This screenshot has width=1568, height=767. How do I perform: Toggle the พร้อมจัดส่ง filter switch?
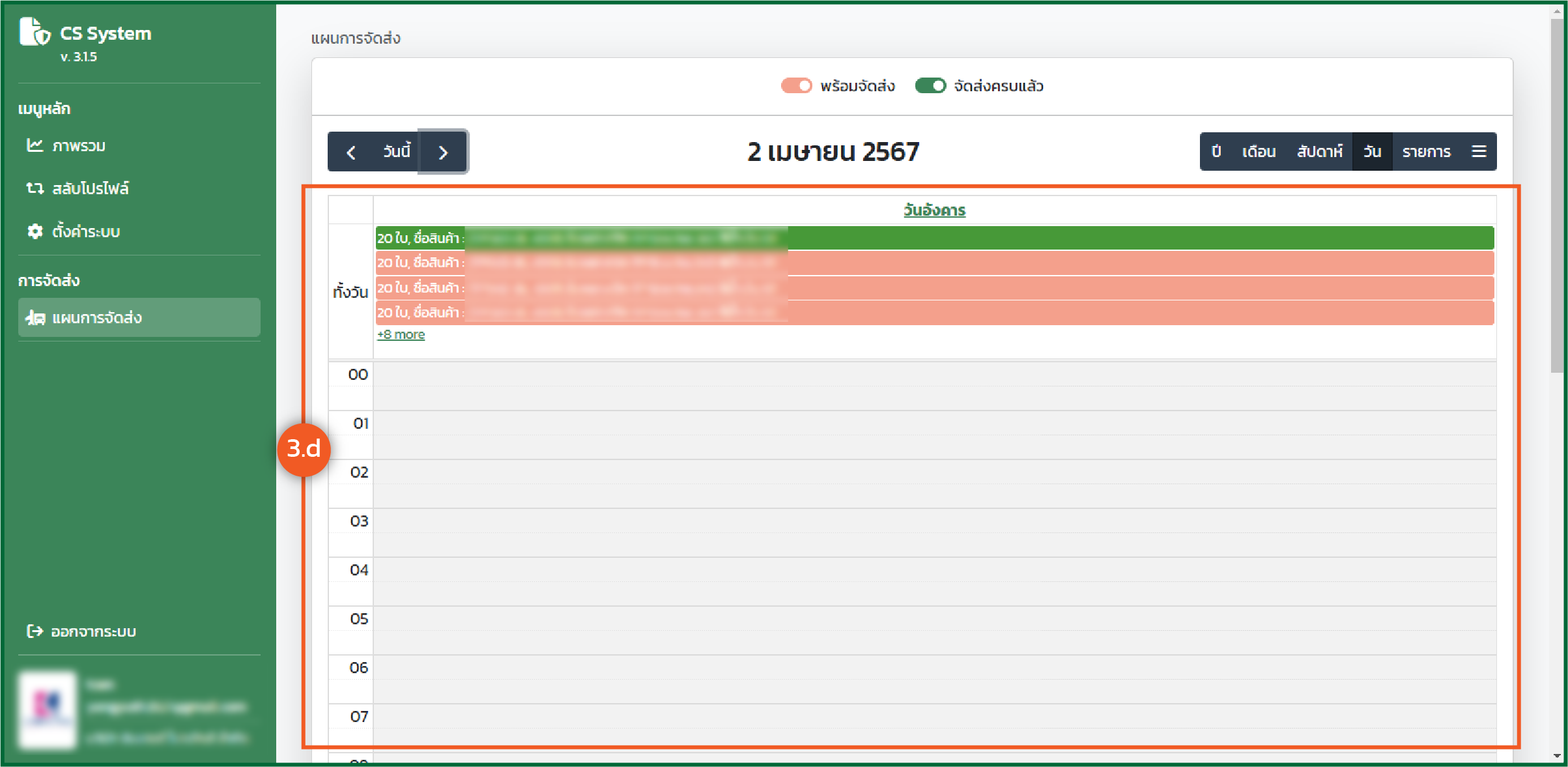(796, 86)
